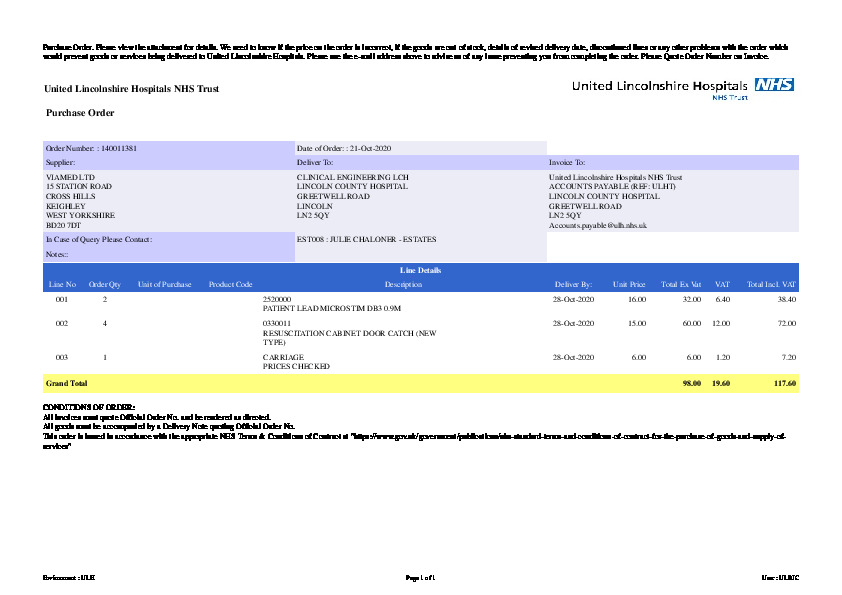
Task: Click the NHS logo in the header
Action: [x=774, y=85]
